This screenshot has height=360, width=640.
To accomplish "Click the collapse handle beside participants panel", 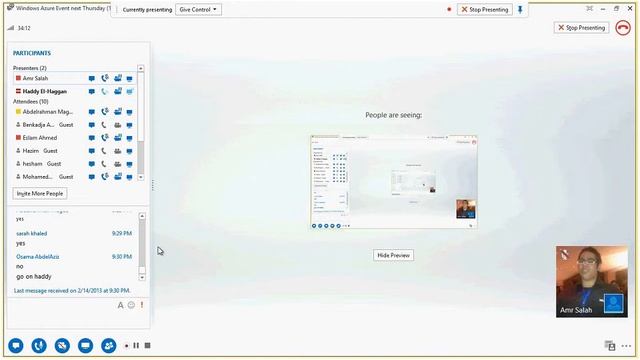I will (x=153, y=185).
